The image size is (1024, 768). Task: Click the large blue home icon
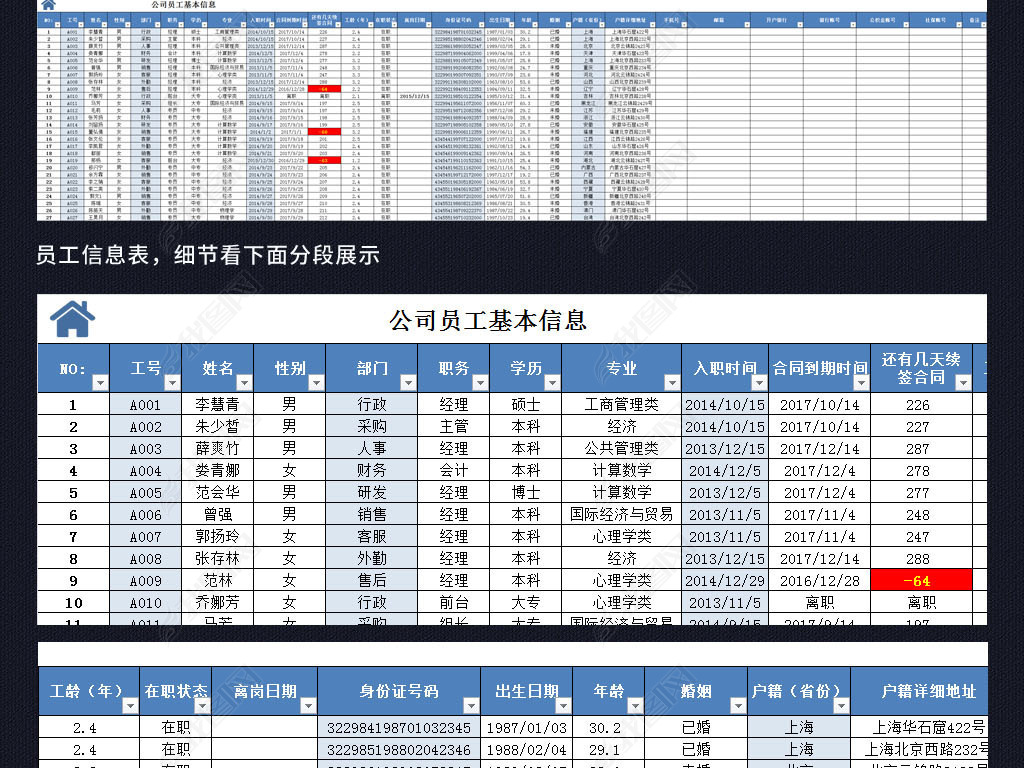[x=73, y=319]
